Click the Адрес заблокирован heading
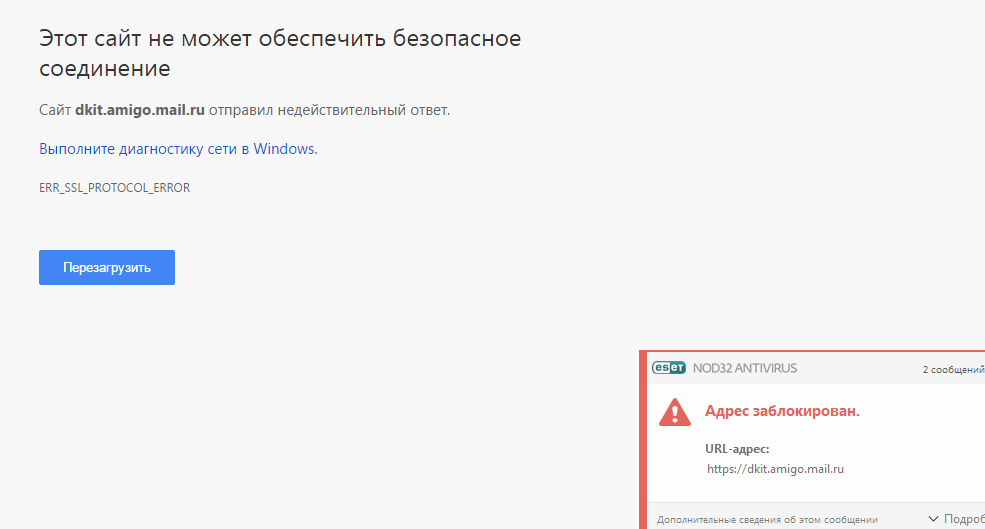The width and height of the screenshot is (985, 529). pos(782,411)
